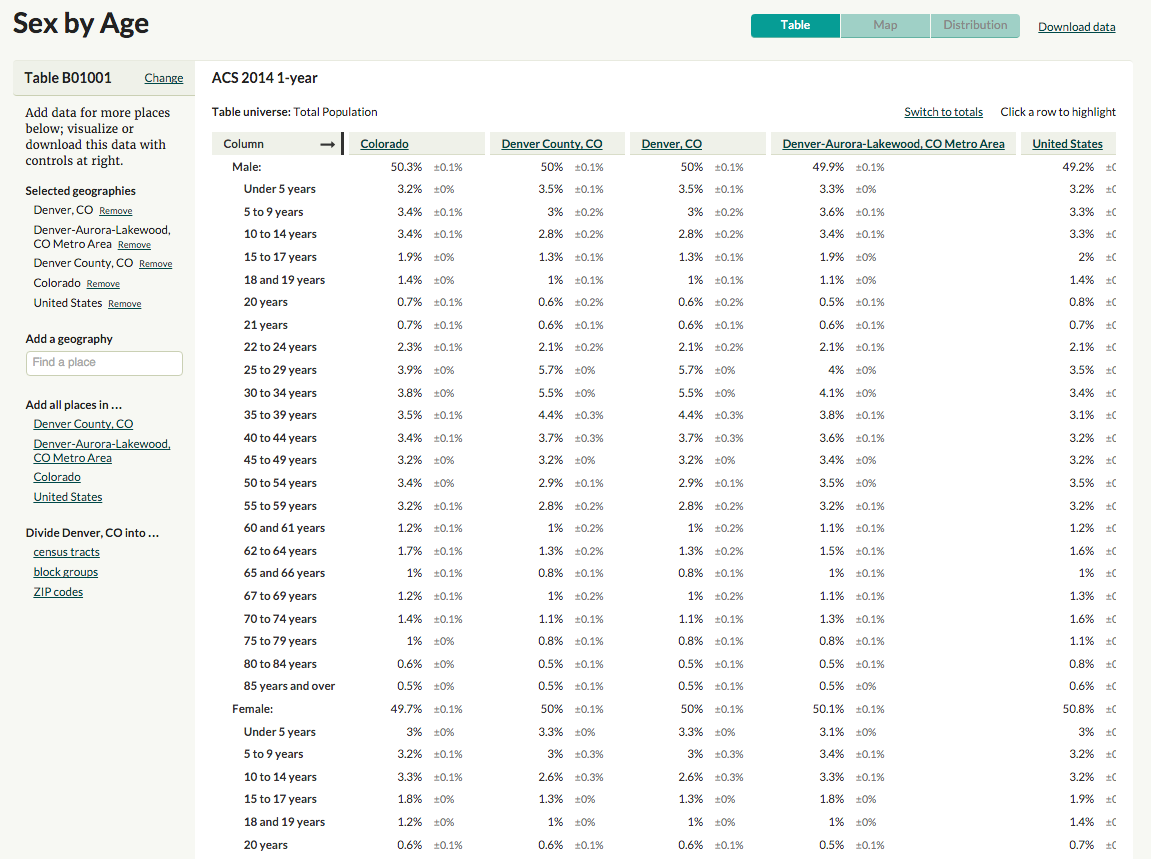Screen dimensions: 1151x859
Task: Highlight the 22 to 24 years row
Action: tap(664, 347)
